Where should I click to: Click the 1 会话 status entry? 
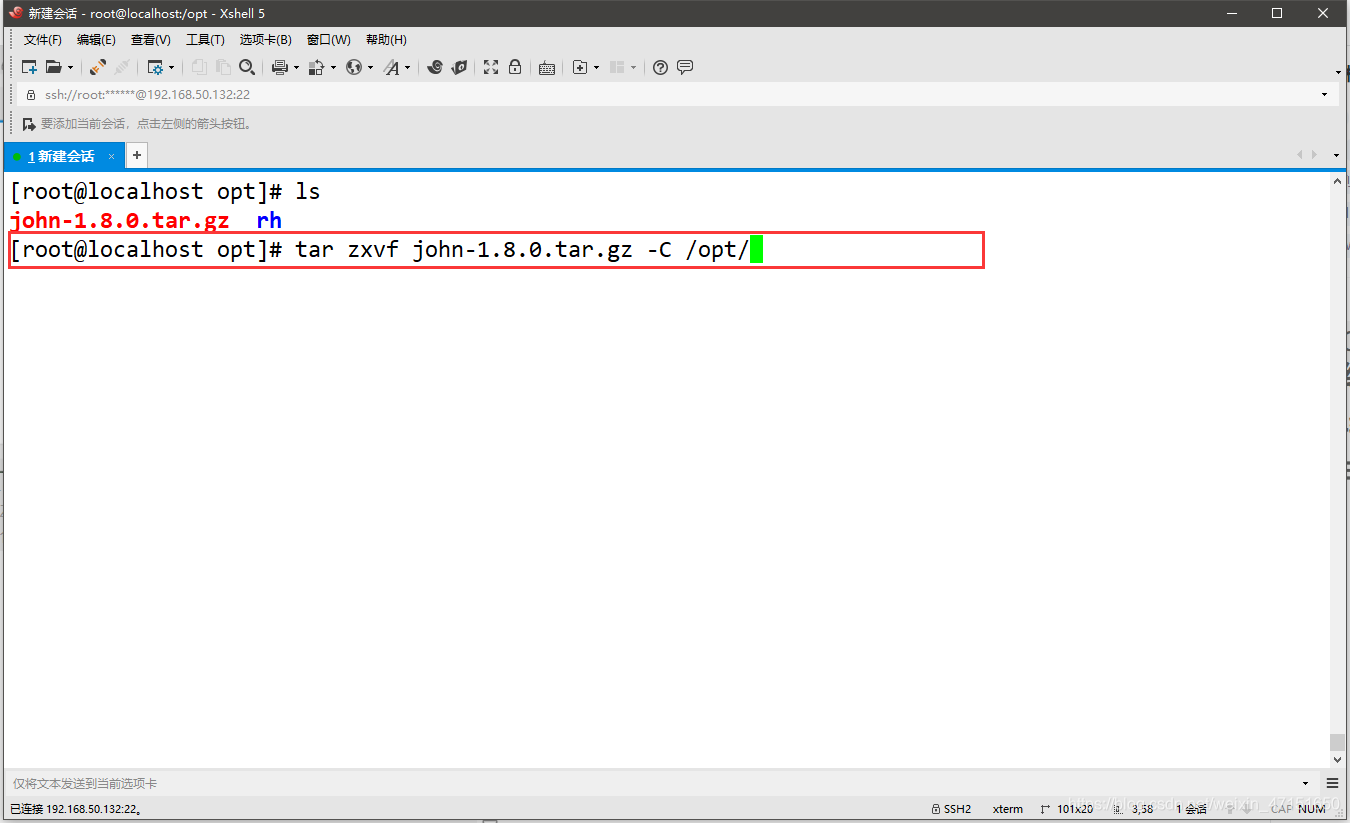tap(1191, 809)
